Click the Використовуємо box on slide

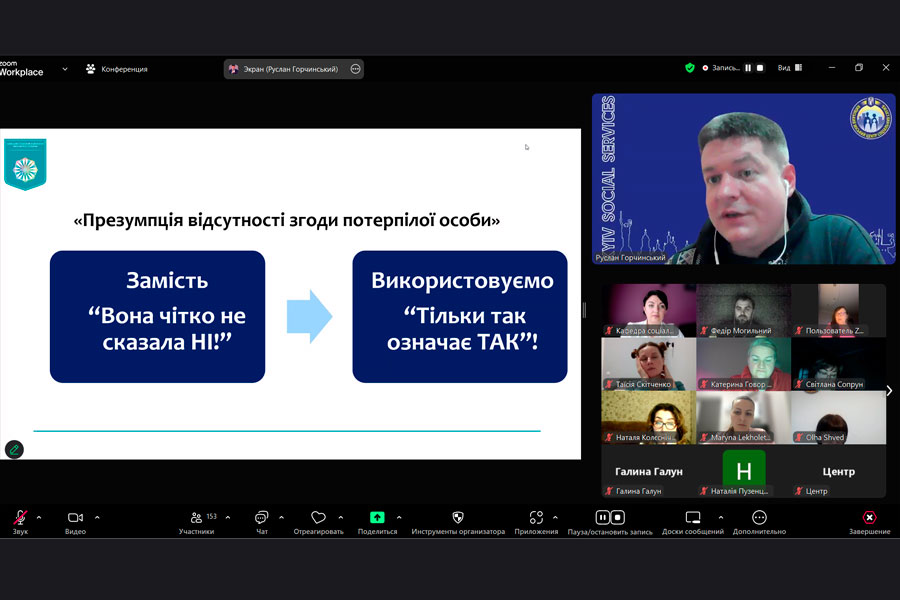460,316
